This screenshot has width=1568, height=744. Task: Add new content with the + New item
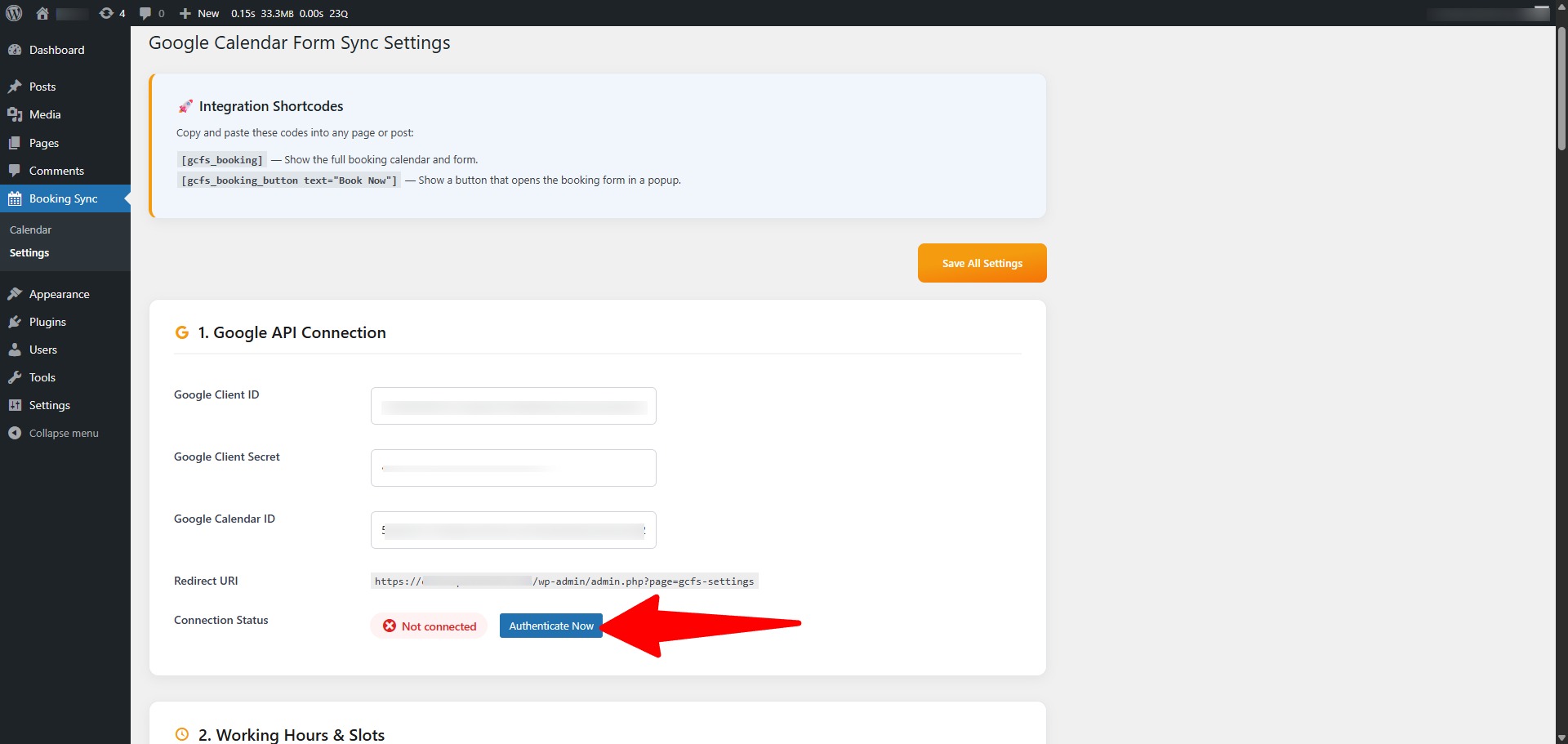[199, 13]
